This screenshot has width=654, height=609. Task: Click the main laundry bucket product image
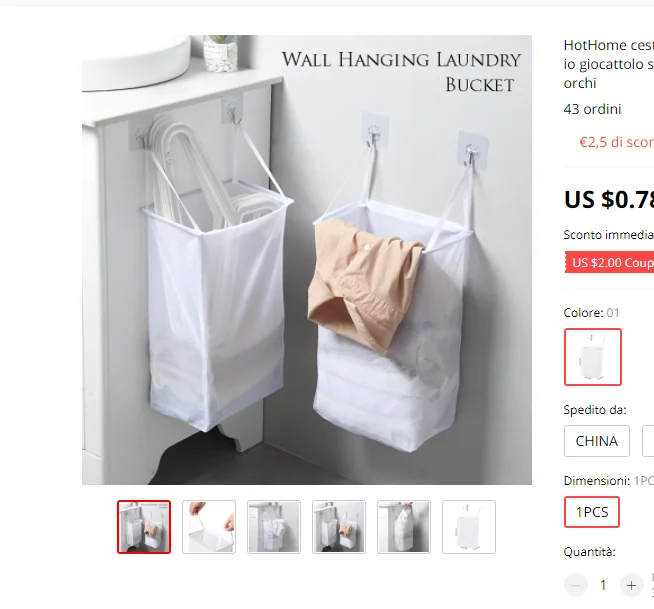pos(307,260)
